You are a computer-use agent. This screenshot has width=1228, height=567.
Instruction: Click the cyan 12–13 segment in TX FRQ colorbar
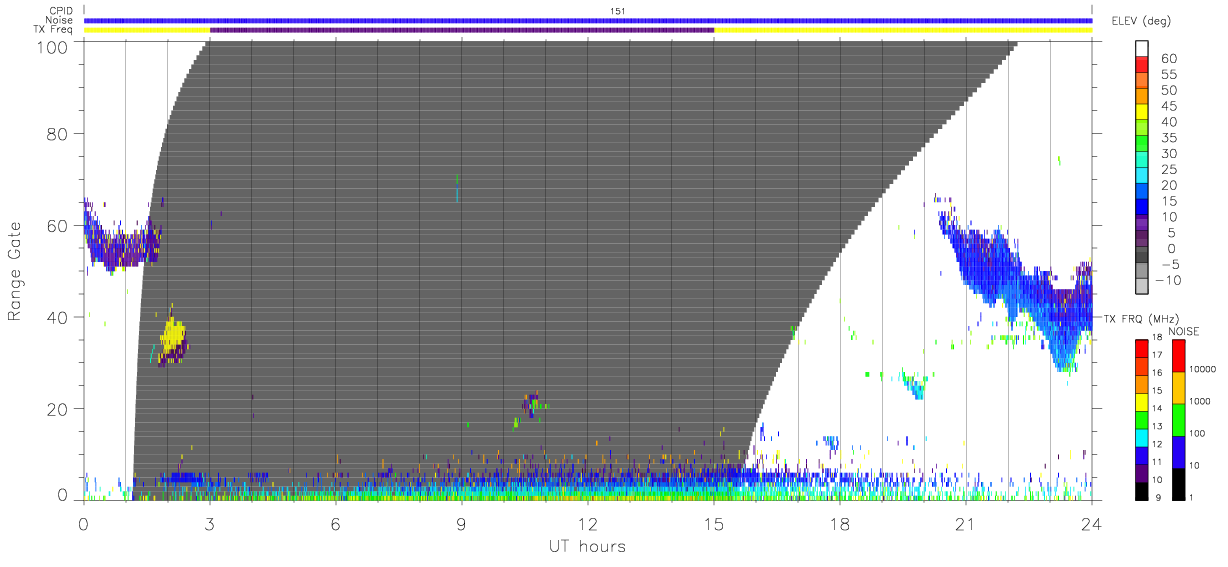1142,437
